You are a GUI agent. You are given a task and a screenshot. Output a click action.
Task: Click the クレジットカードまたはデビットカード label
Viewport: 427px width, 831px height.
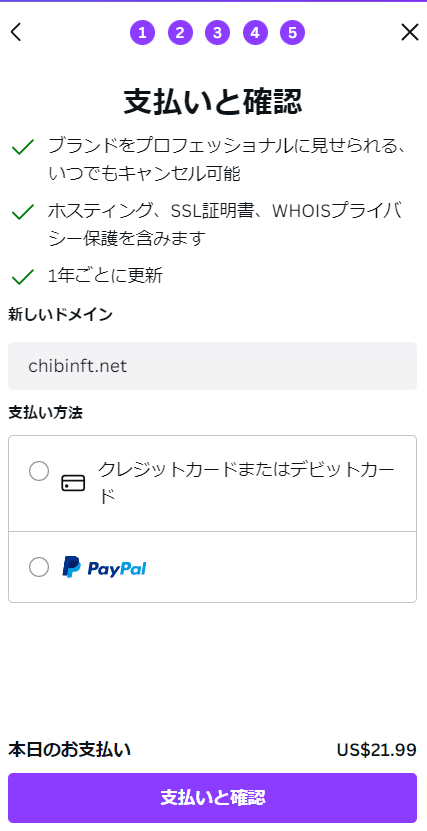click(246, 483)
